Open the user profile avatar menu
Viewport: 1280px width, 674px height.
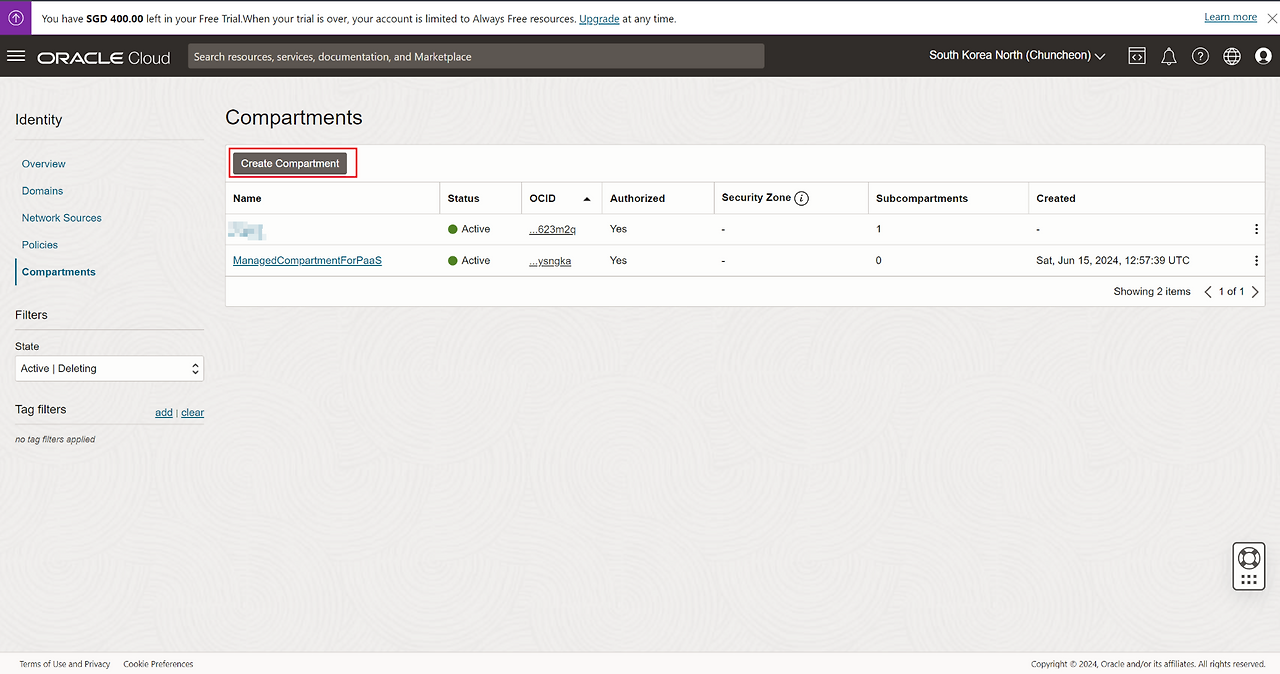pyautogui.click(x=1263, y=57)
